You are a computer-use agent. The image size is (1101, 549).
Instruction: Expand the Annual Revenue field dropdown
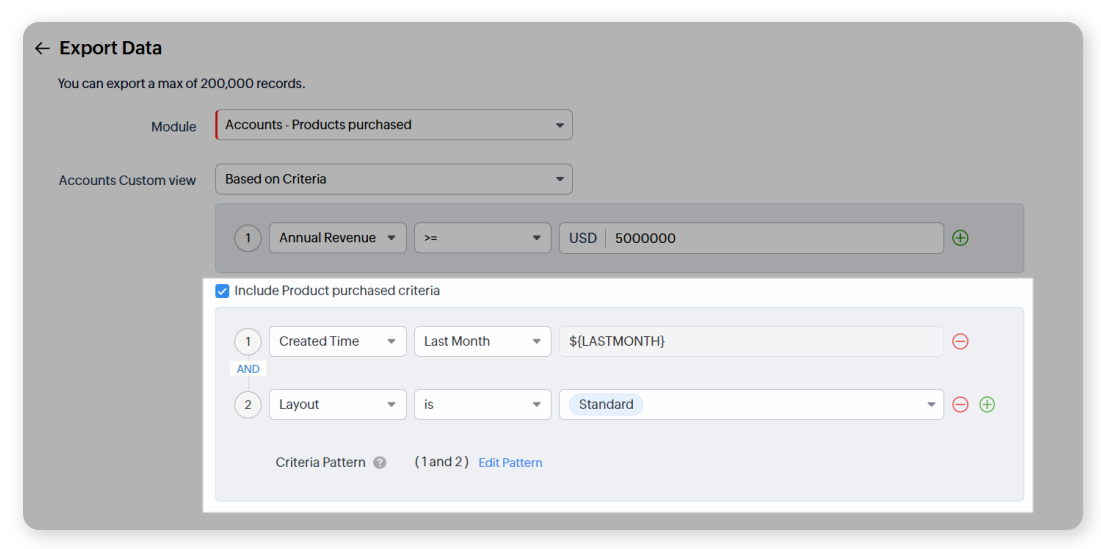point(337,238)
